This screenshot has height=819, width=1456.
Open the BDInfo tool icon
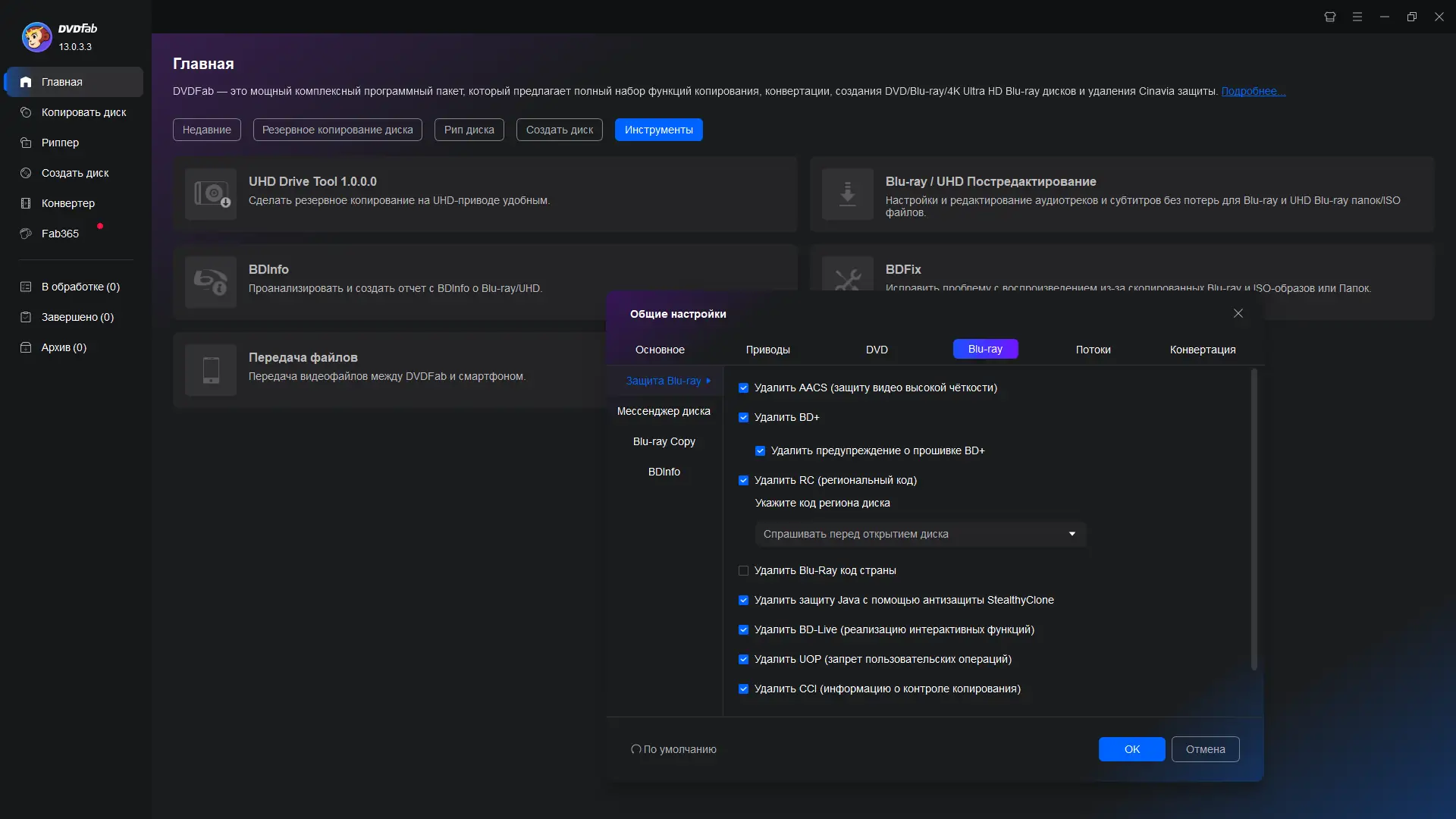tap(211, 282)
